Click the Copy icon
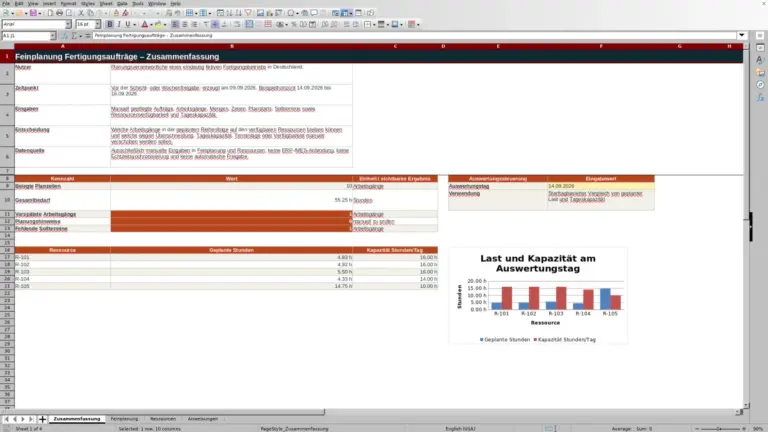The height and width of the screenshot is (432, 768). click(90, 13)
